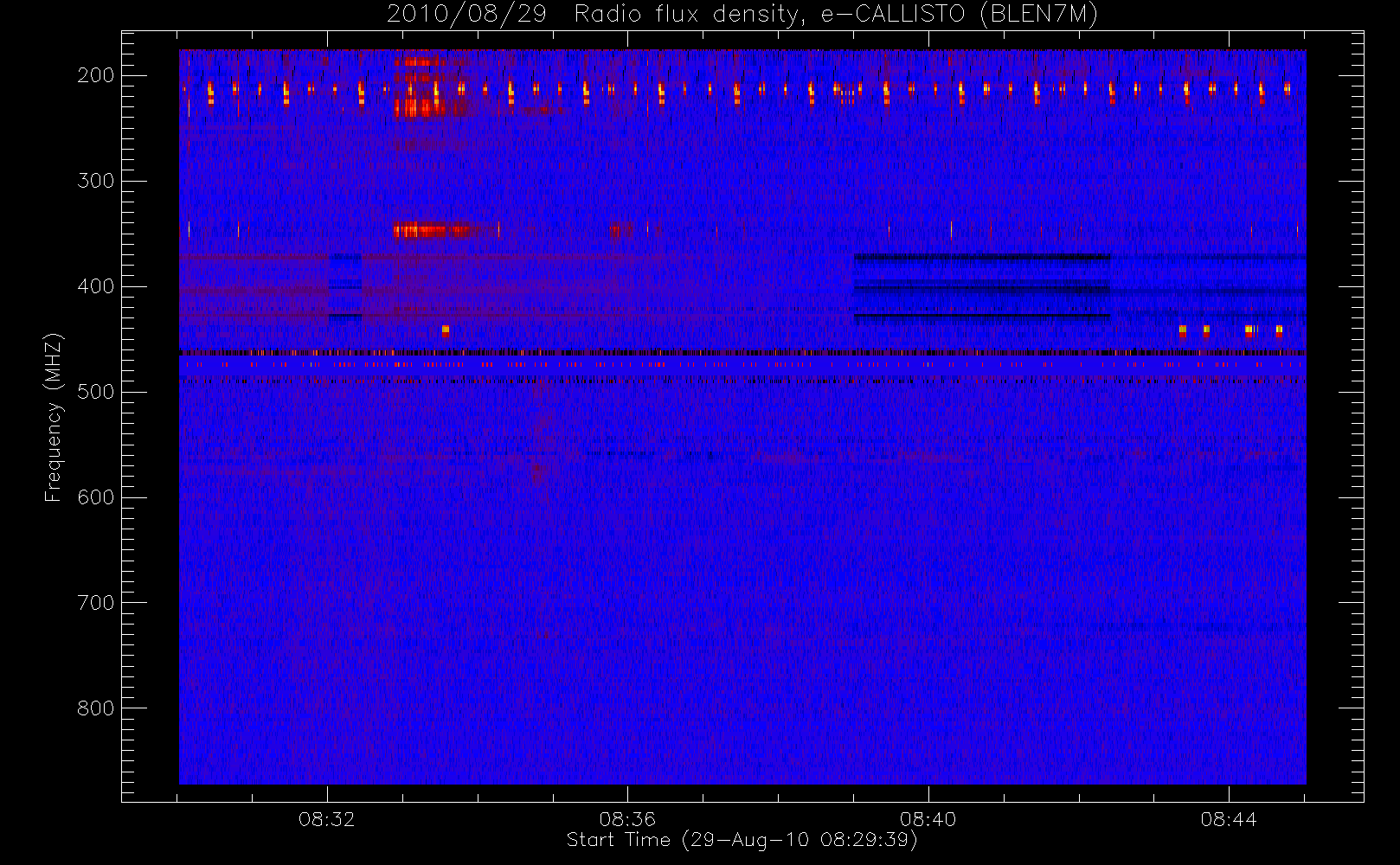Select the 800 frequency tick label
The height and width of the screenshot is (865, 1400).
tap(96, 708)
